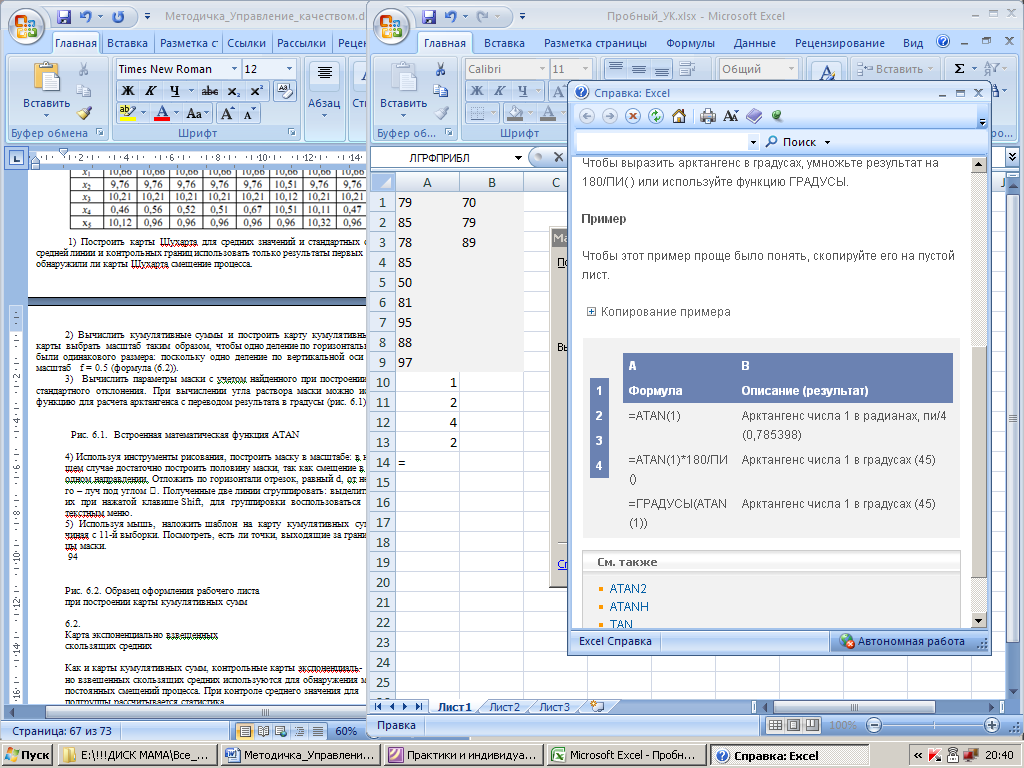Open Word's Ссылки ribbon tab
Image resolution: width=1024 pixels, height=768 pixels.
246,43
